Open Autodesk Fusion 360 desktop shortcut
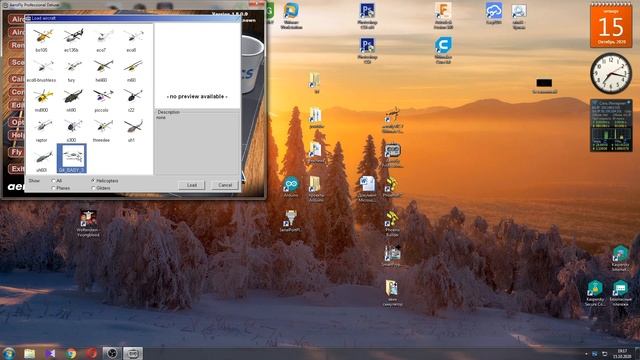The width and height of the screenshot is (640, 360). pos(443,16)
